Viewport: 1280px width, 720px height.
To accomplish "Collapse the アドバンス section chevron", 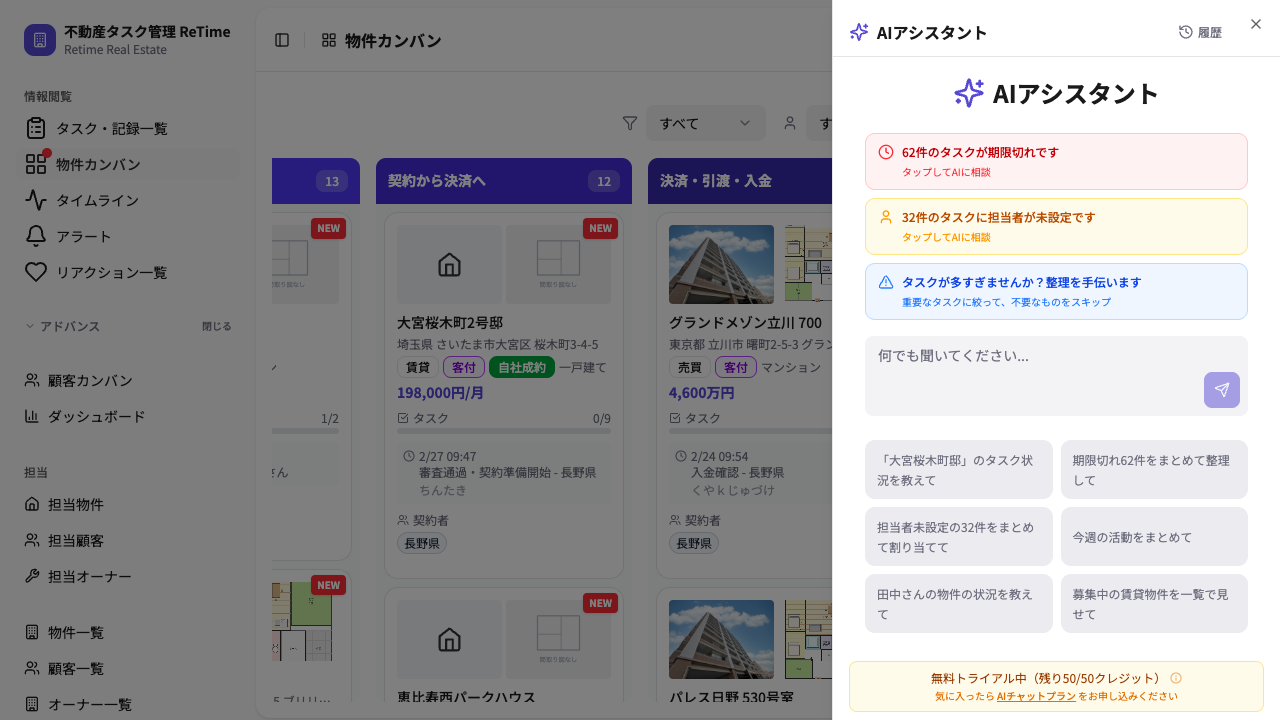I will click(x=30, y=326).
